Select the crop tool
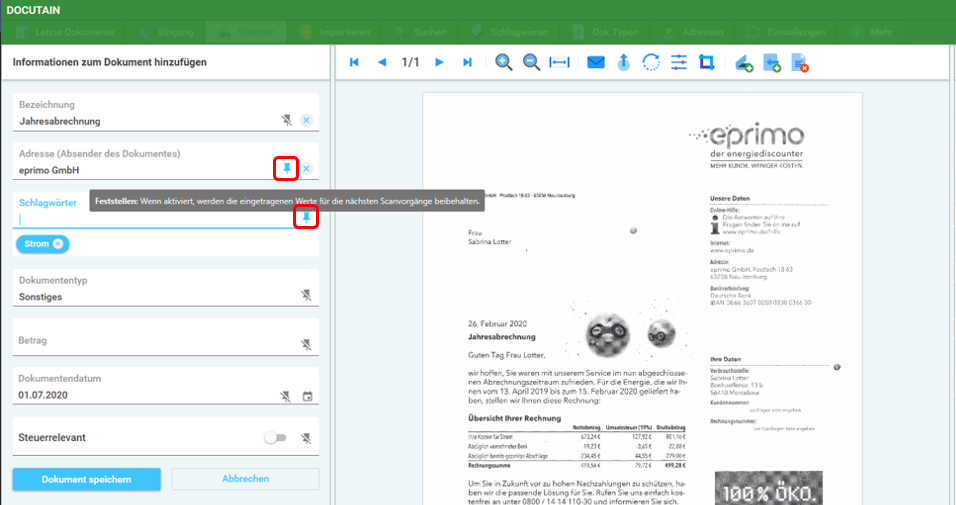 [707, 62]
